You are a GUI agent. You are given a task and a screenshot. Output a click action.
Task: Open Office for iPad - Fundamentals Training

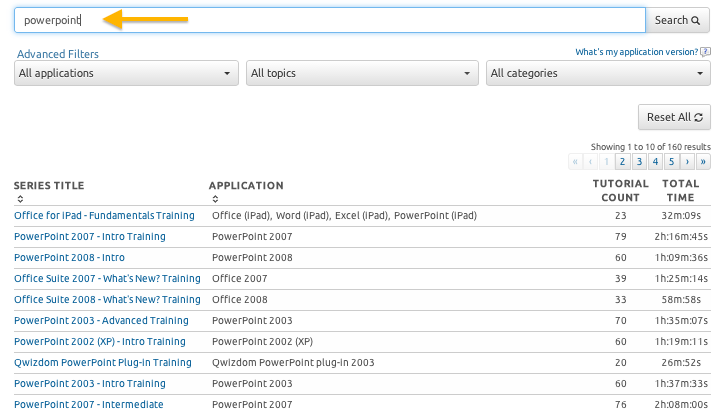104,216
